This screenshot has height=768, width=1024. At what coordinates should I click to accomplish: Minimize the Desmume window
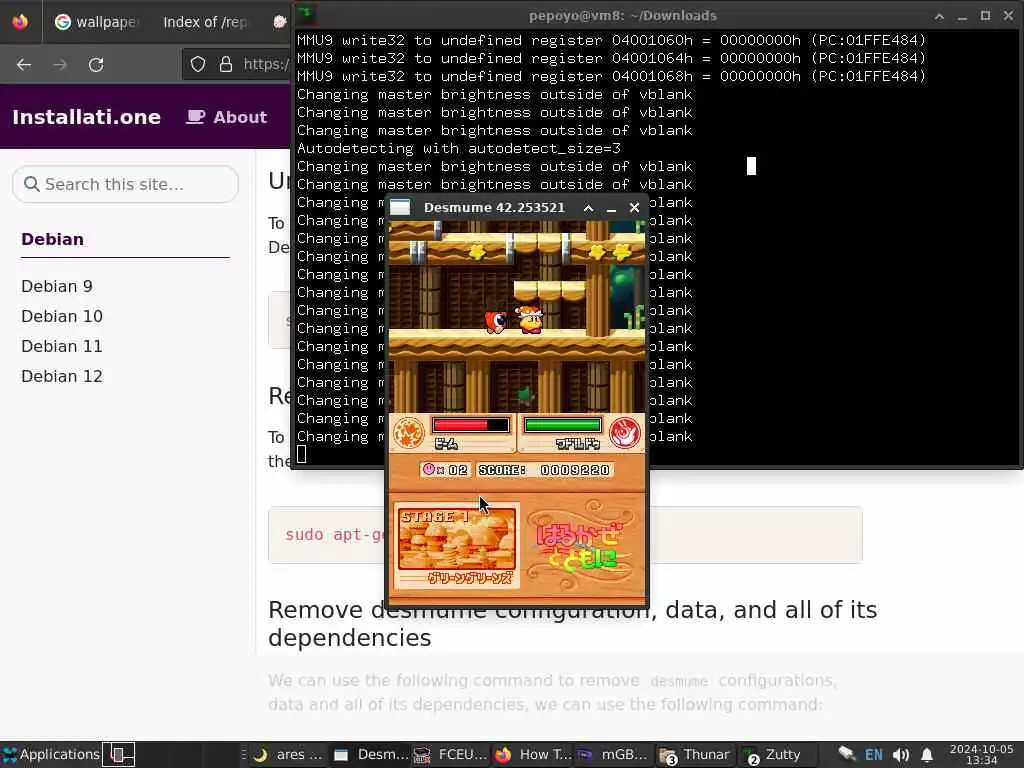611,208
